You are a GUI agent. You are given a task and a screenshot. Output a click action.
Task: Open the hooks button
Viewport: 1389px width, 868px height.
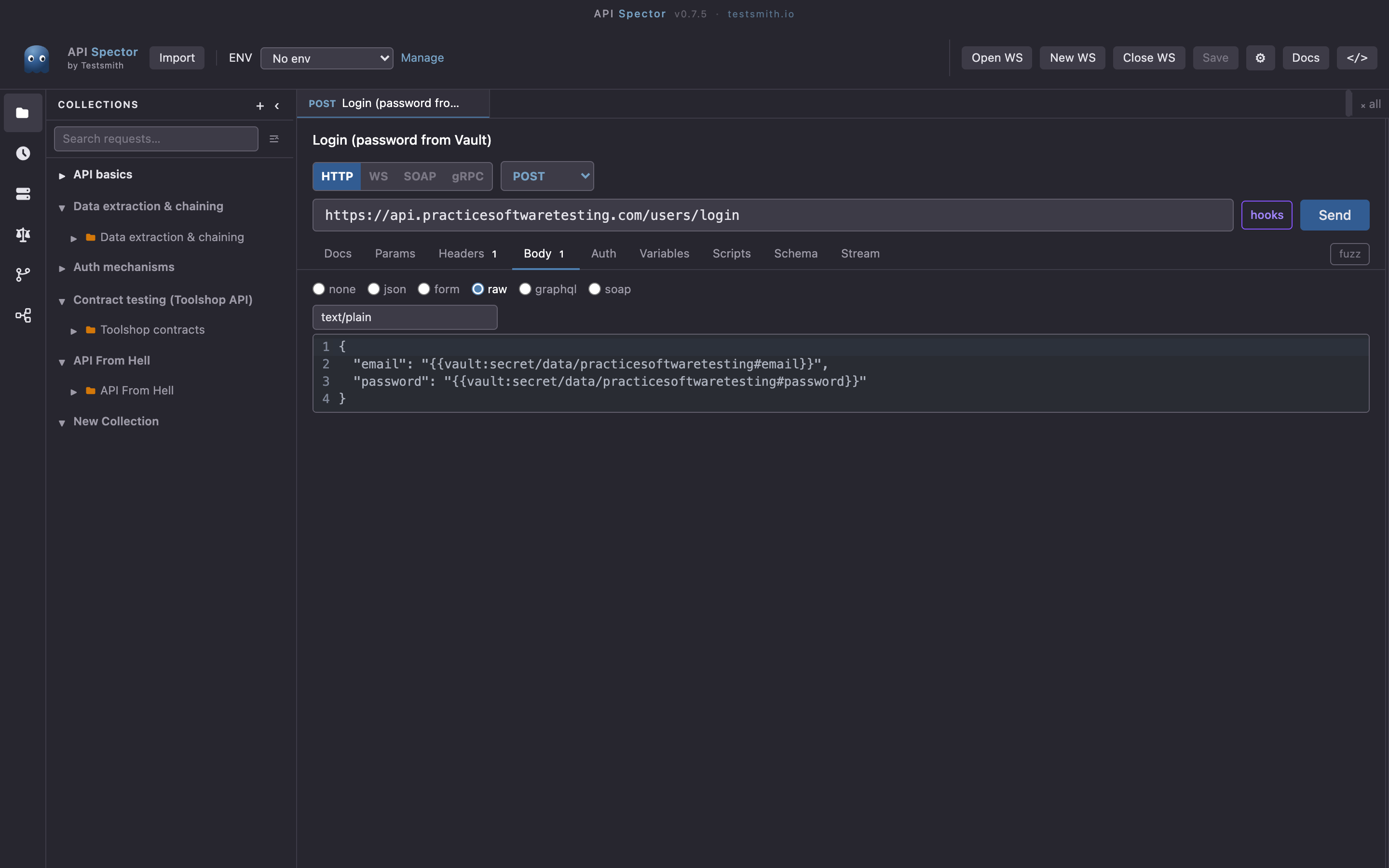click(1267, 215)
